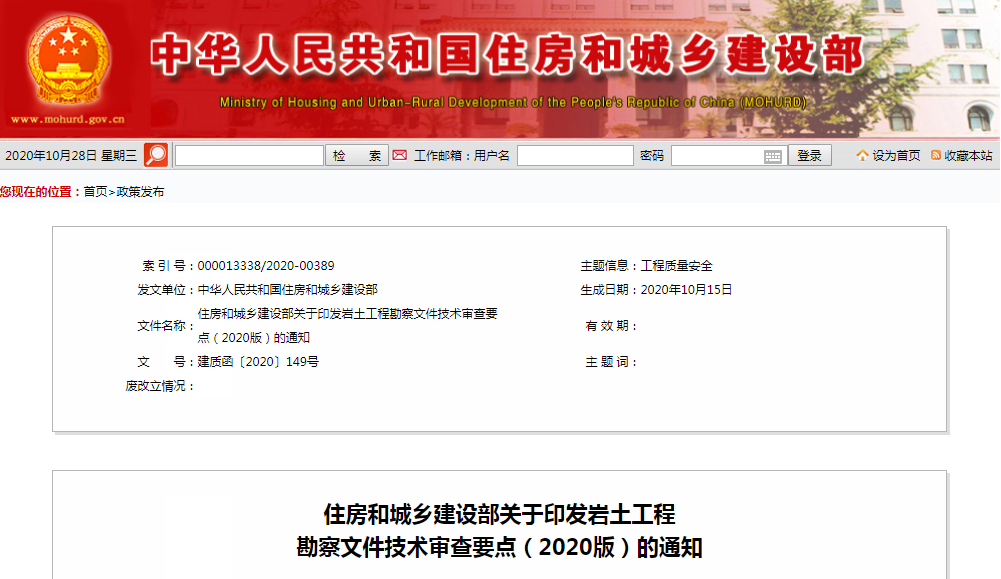Screen dimensions: 1001x579
Task: Click the 登录 login button
Action: (809, 156)
